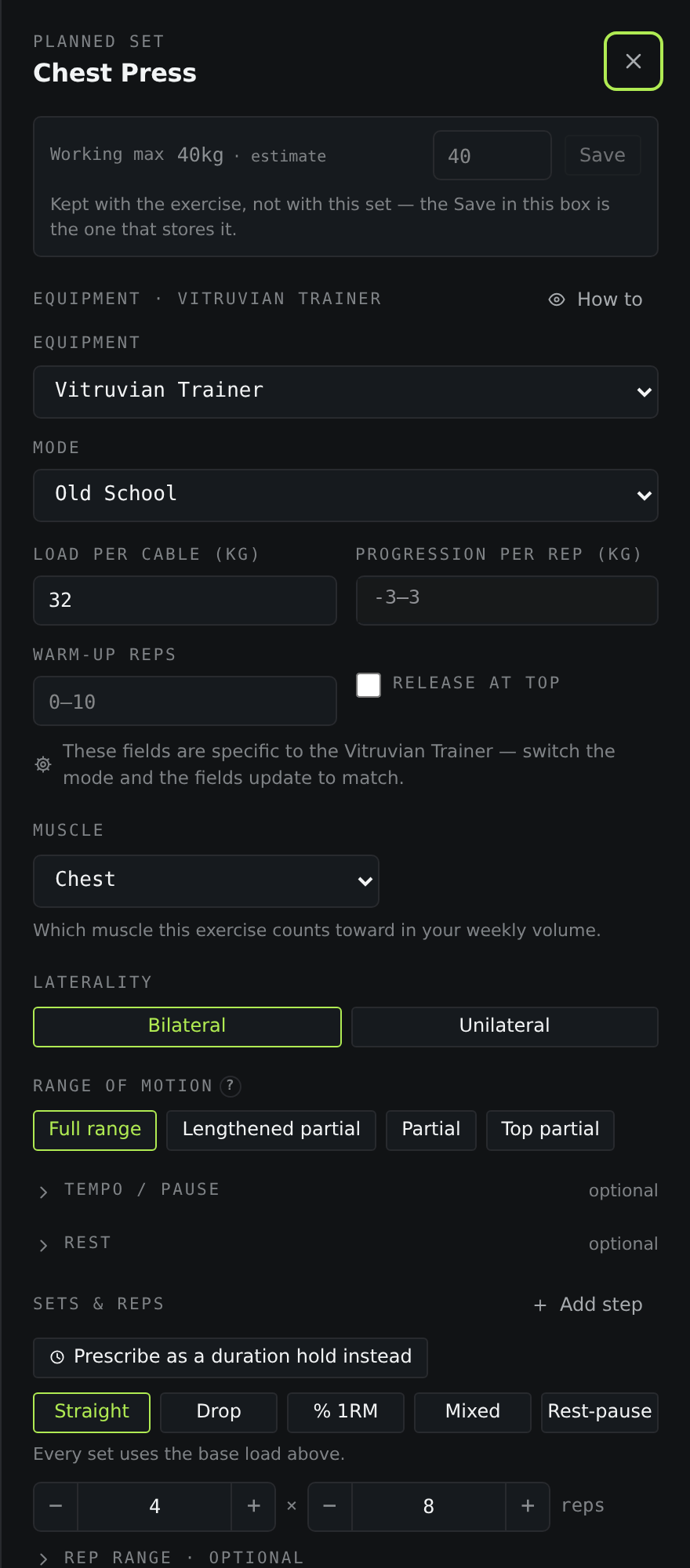Open the Mode dropdown showing Old School

pos(346,495)
